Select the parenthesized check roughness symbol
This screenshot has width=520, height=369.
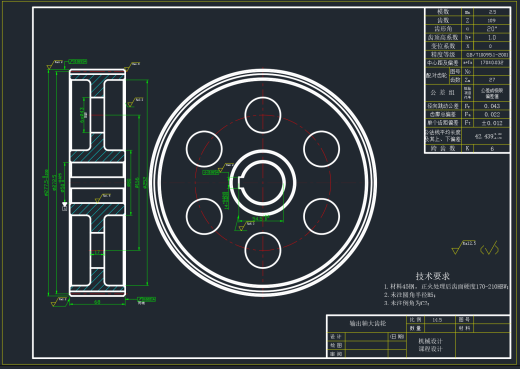[489, 248]
